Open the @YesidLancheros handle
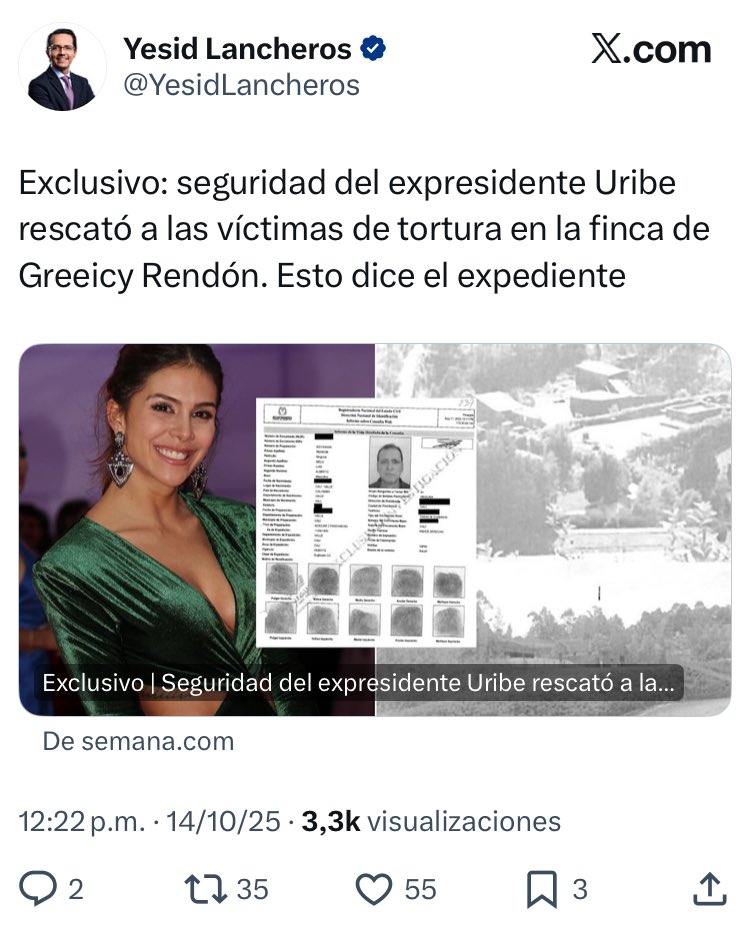Image resolution: width=749 pixels, height=934 pixels. coord(241,85)
